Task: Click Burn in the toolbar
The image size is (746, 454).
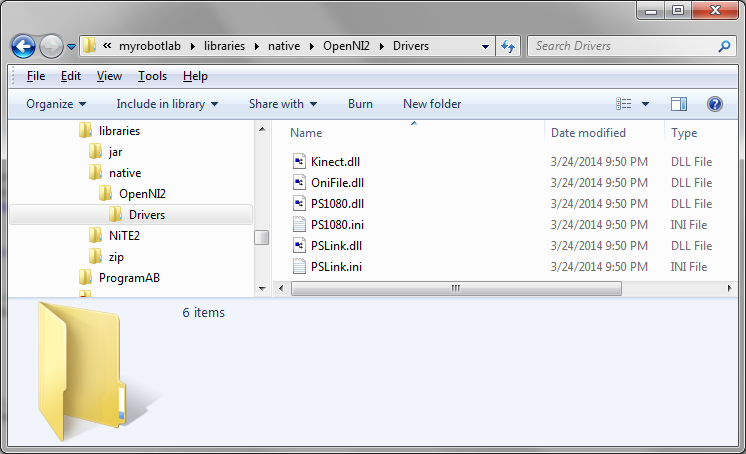Action: (360, 104)
